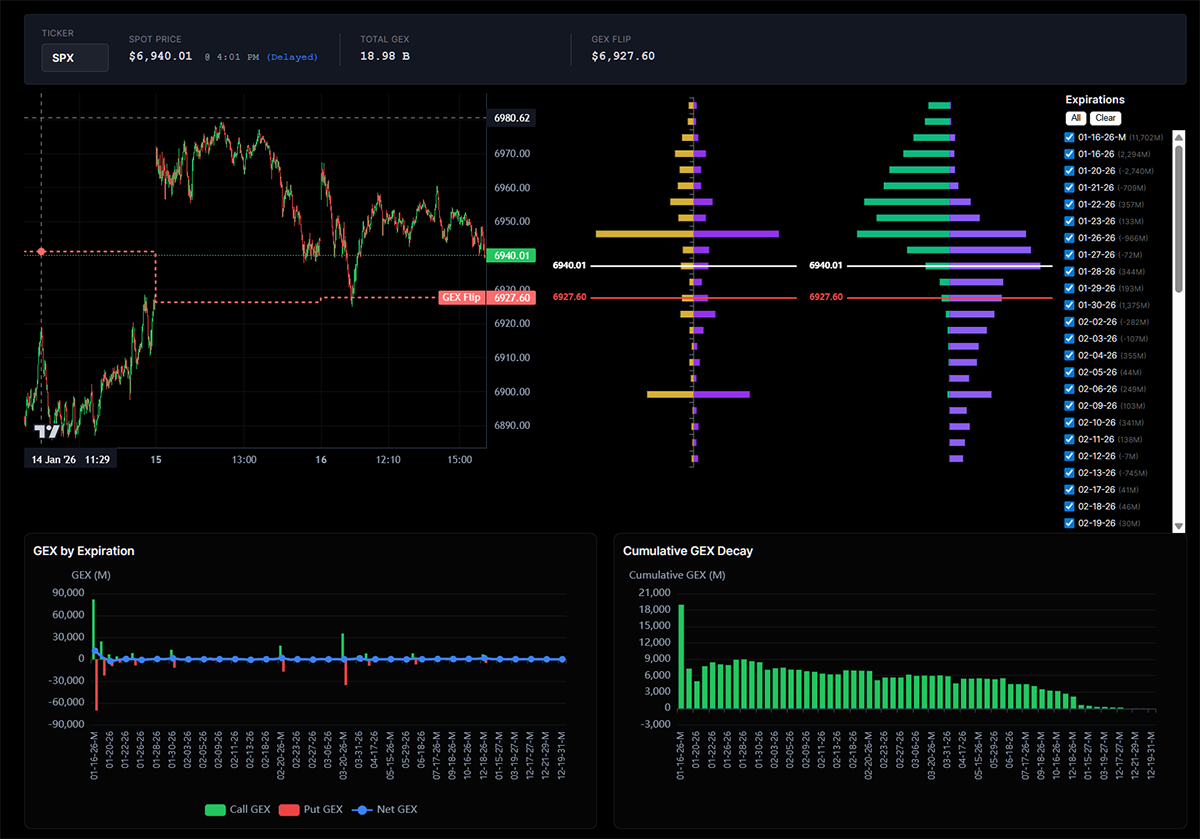Uncheck the 01-16-26-M expiration checkbox
1200x839 pixels.
[1069, 137]
